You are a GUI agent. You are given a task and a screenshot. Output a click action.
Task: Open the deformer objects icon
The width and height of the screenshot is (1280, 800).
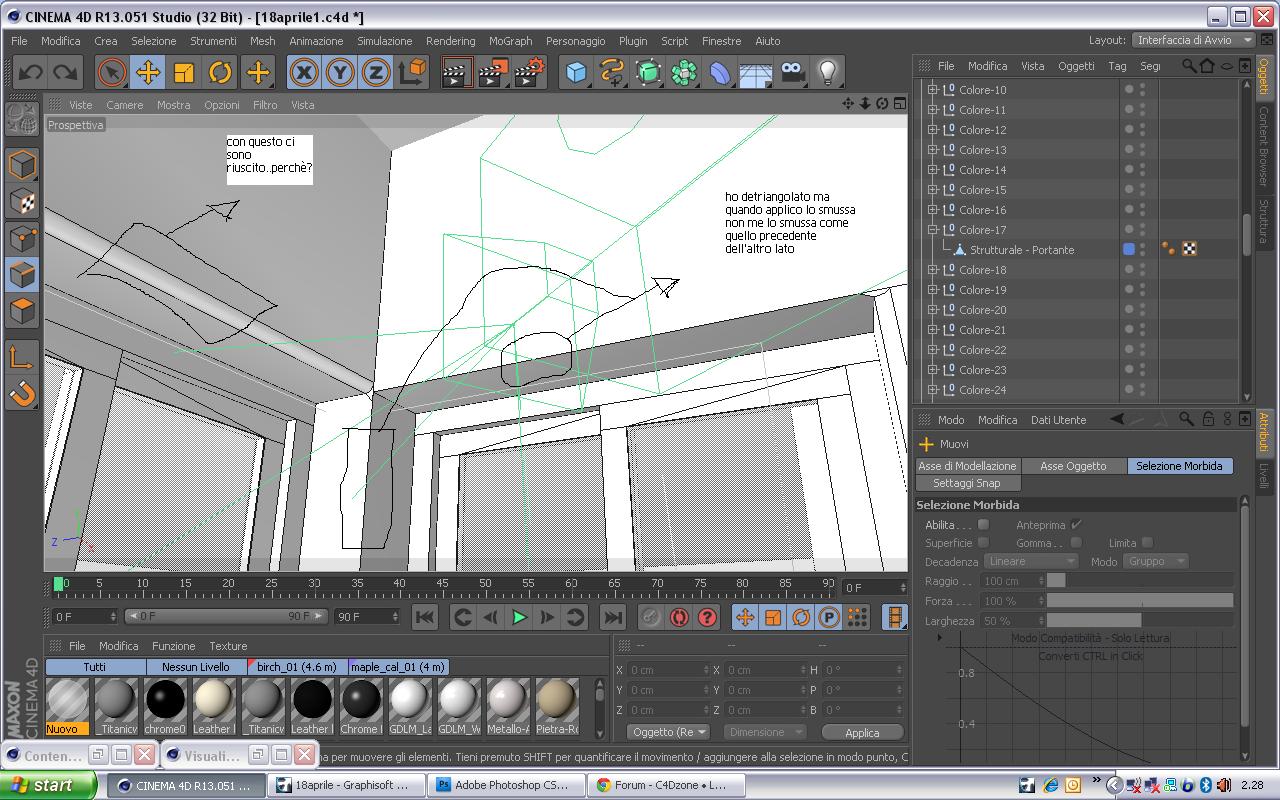click(x=720, y=72)
